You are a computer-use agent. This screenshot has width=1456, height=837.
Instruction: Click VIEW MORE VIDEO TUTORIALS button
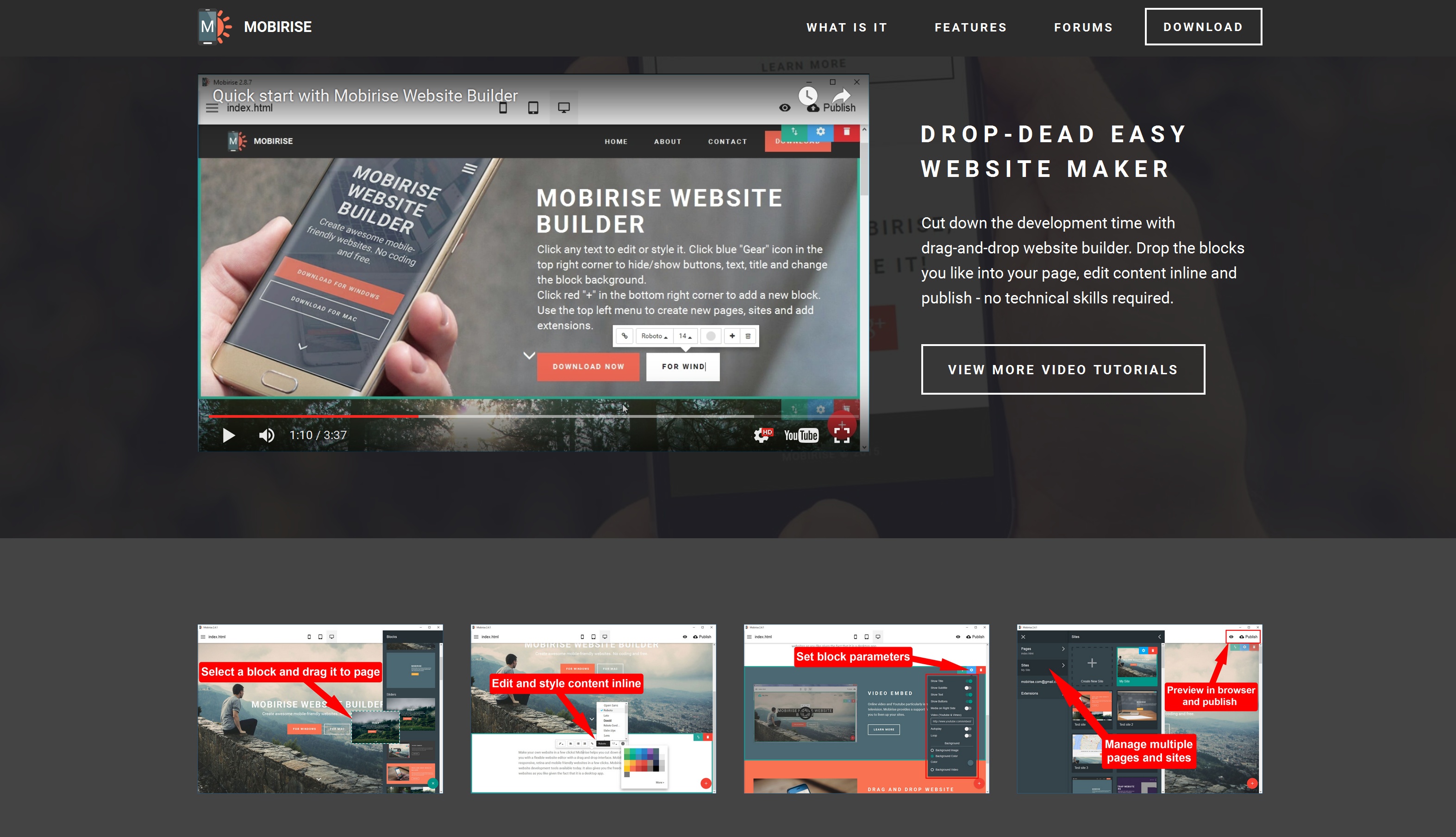click(x=1063, y=369)
